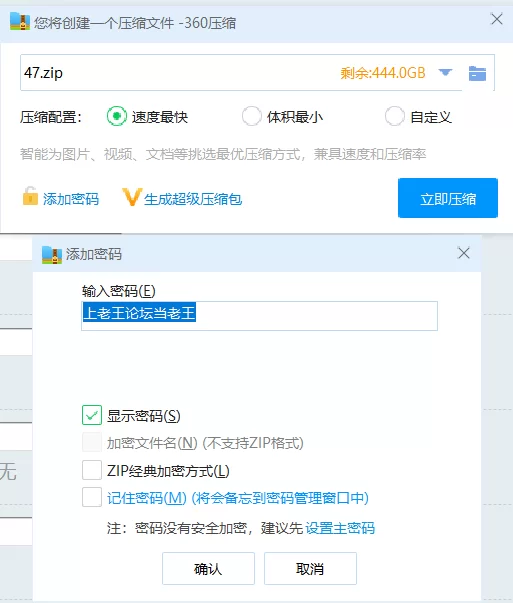Screen dimensions: 513x603
Task: Open the 设置主密码 link
Action: (x=340, y=528)
